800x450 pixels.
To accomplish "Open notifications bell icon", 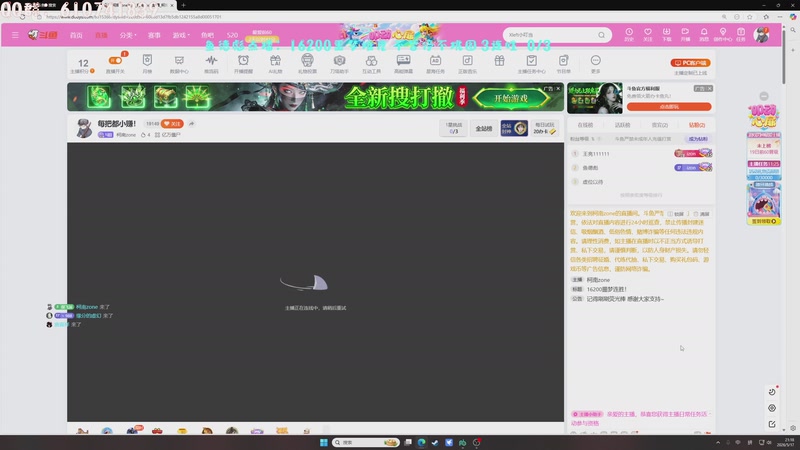I will pos(704,34).
